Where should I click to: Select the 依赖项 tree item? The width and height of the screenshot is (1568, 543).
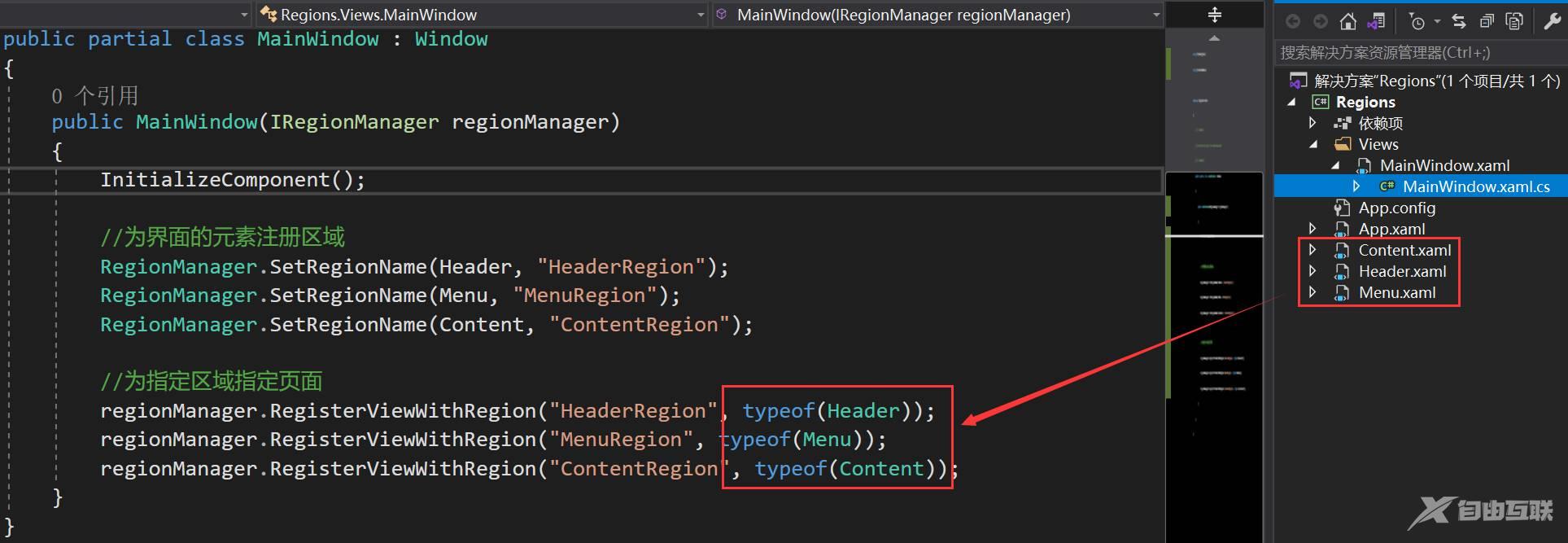coord(1381,123)
